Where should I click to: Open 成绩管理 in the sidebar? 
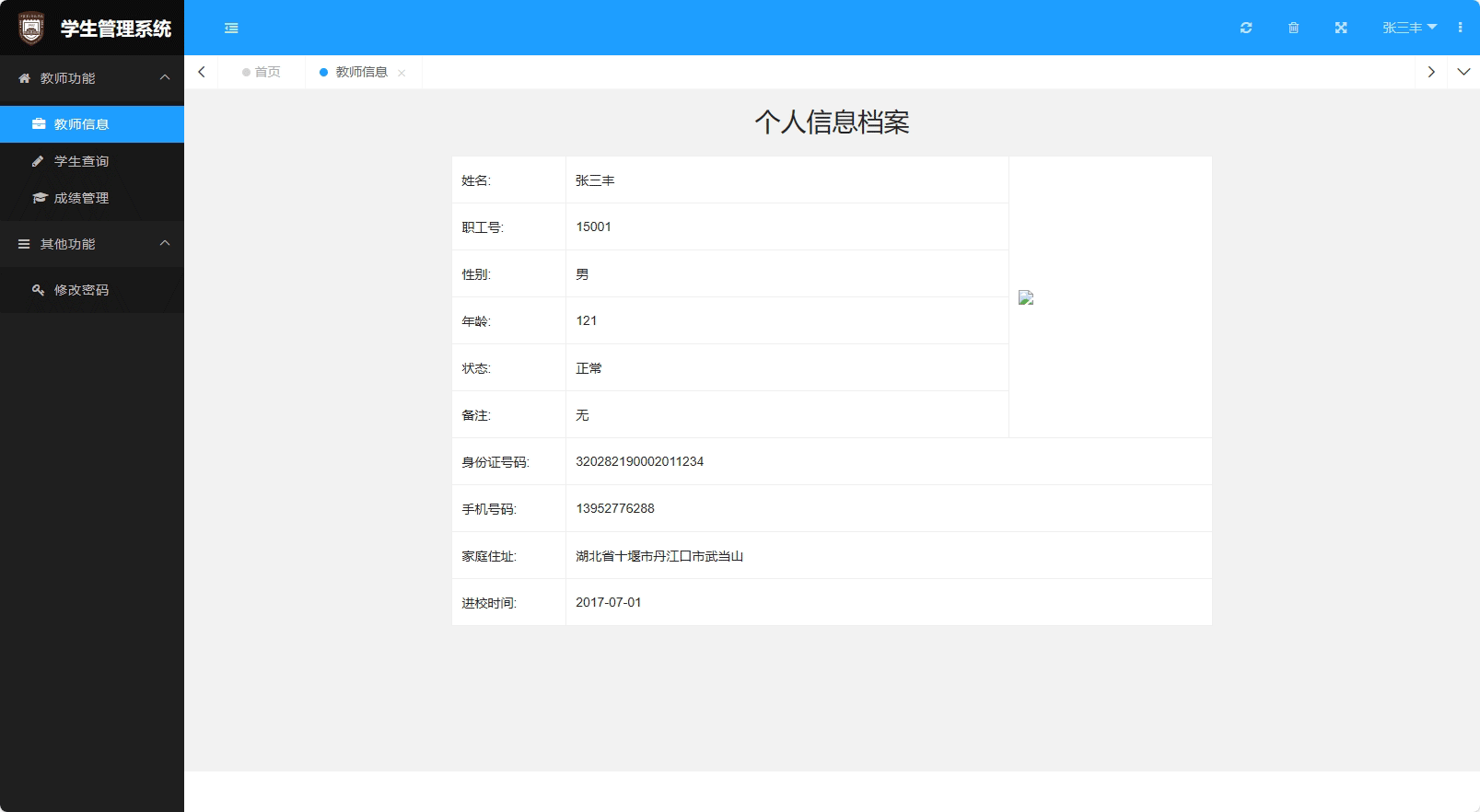coord(92,198)
